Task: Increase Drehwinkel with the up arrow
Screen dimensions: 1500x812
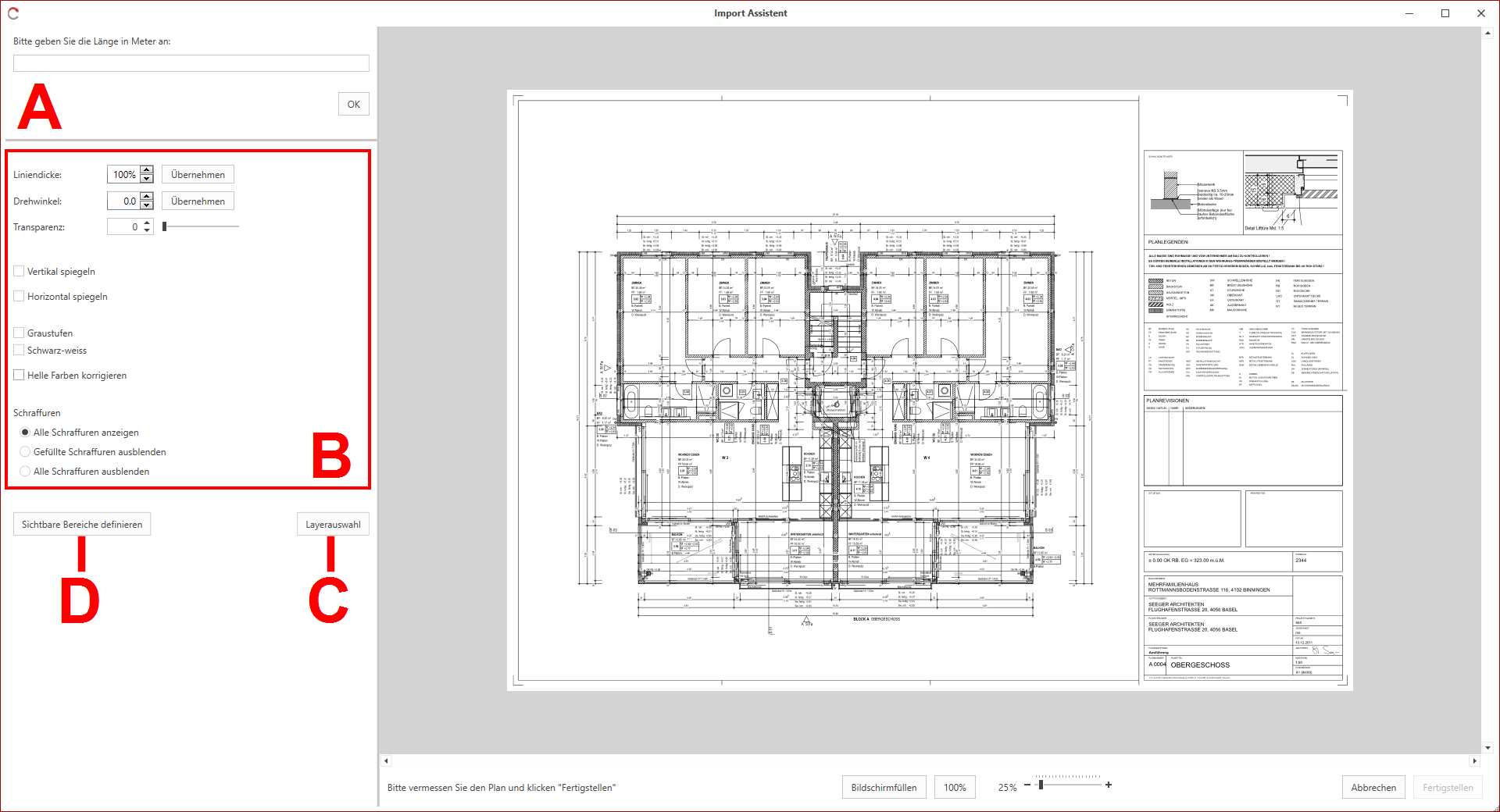Action: (147, 197)
